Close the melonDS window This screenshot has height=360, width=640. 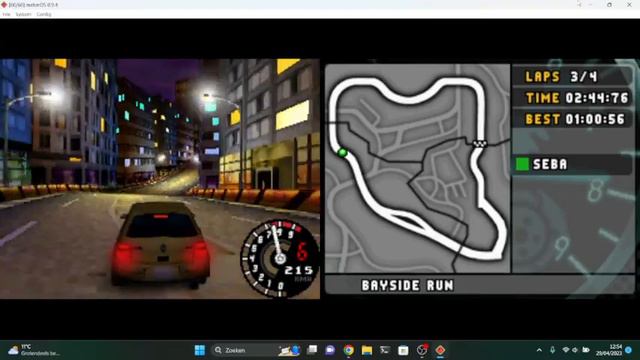coord(629,4)
